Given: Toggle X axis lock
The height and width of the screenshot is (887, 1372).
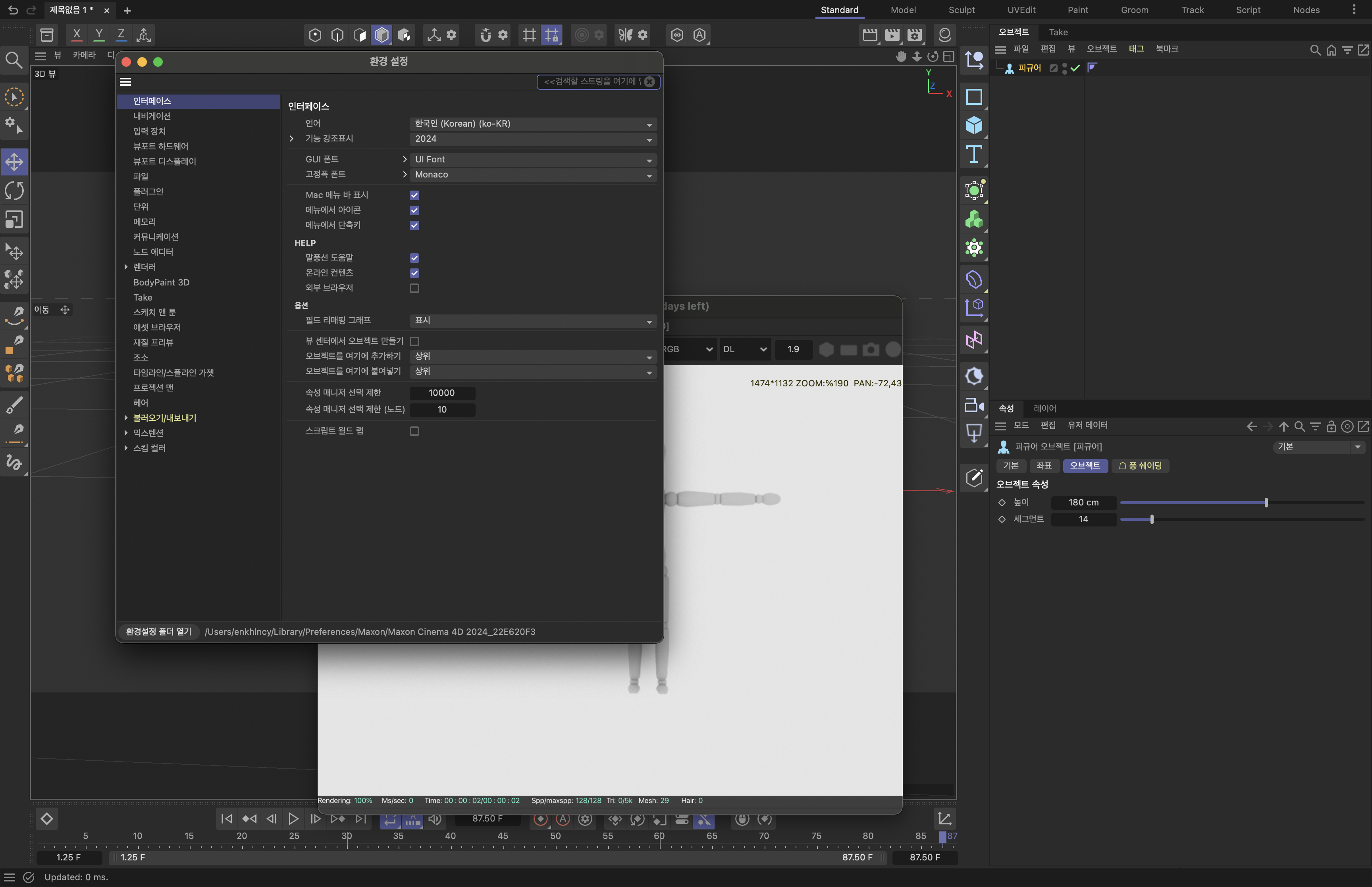Looking at the screenshot, I should point(77,35).
